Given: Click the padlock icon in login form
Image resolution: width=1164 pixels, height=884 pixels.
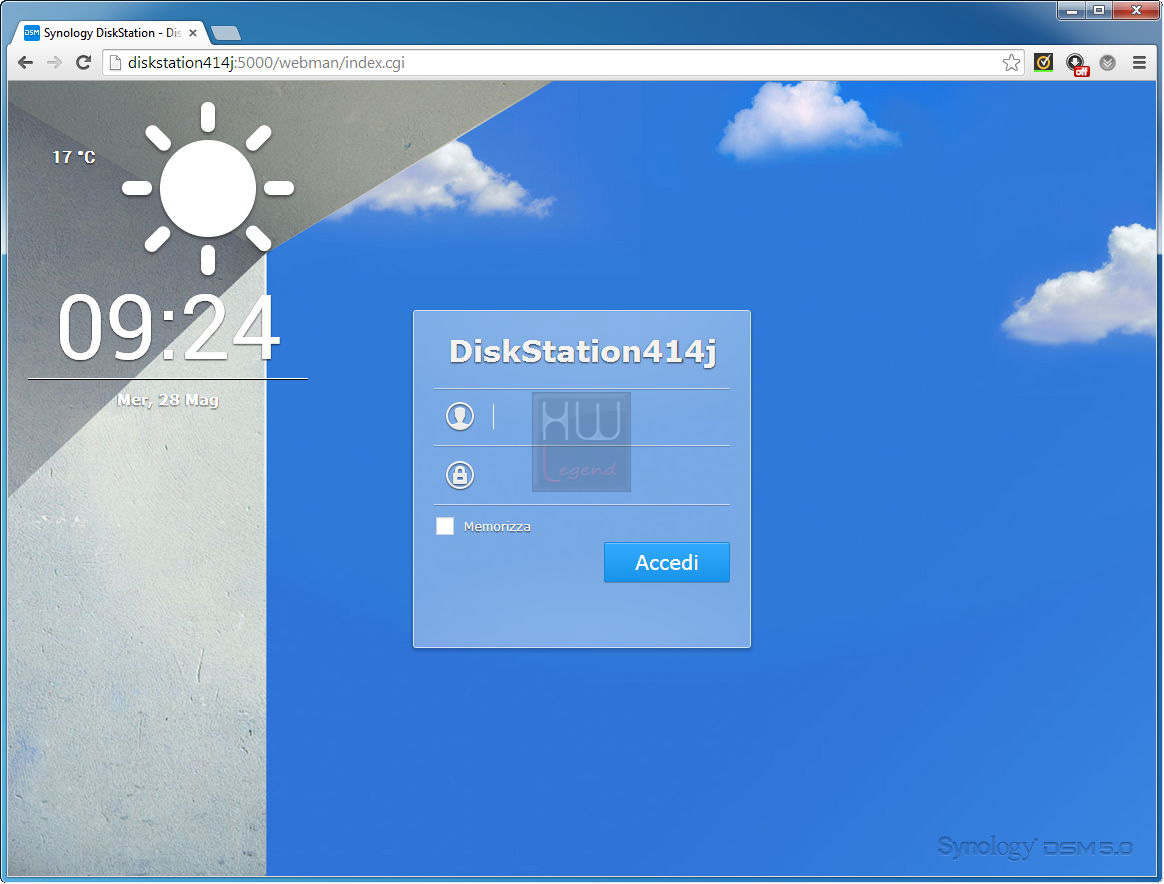Looking at the screenshot, I should 460,474.
